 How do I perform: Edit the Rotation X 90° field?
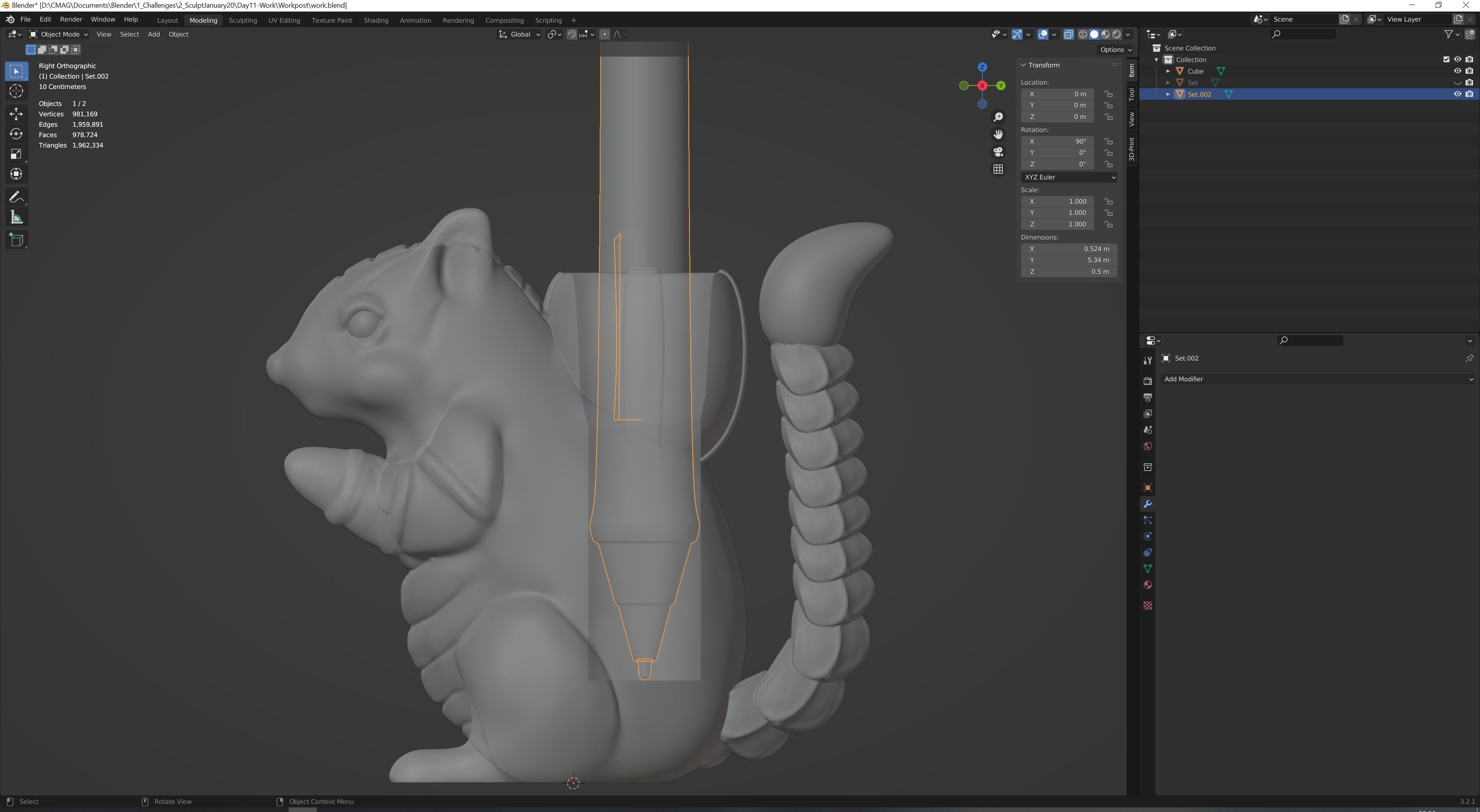click(x=1057, y=141)
